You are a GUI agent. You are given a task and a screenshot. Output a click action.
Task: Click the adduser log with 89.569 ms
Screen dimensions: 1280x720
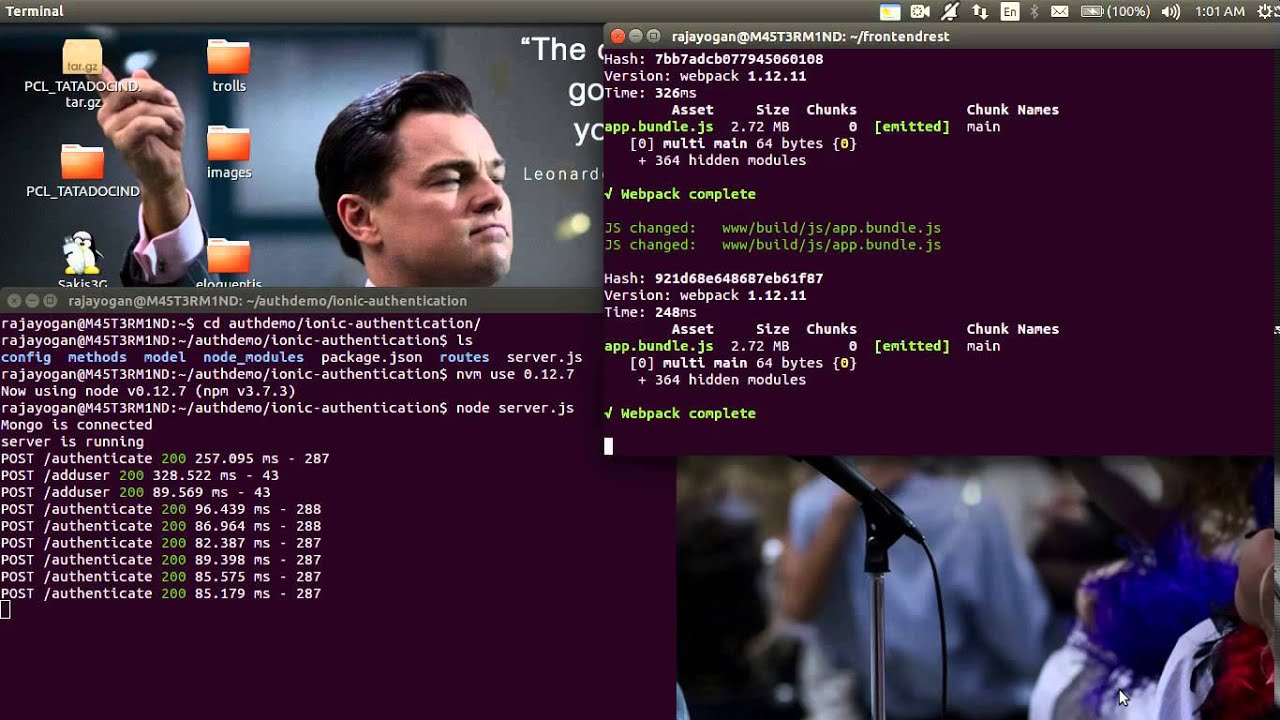[x=136, y=493]
